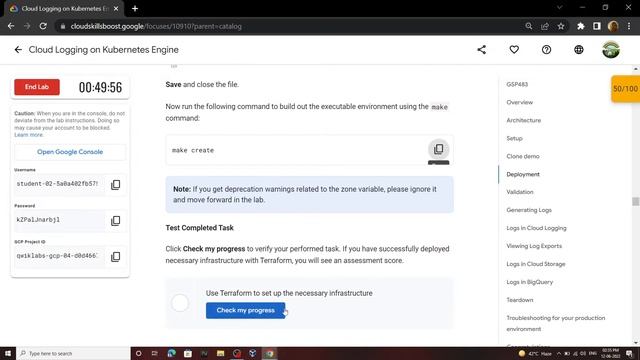This screenshot has height=360, width=640.
Task: Click the back arrow beside lab title
Action: (x=18, y=50)
